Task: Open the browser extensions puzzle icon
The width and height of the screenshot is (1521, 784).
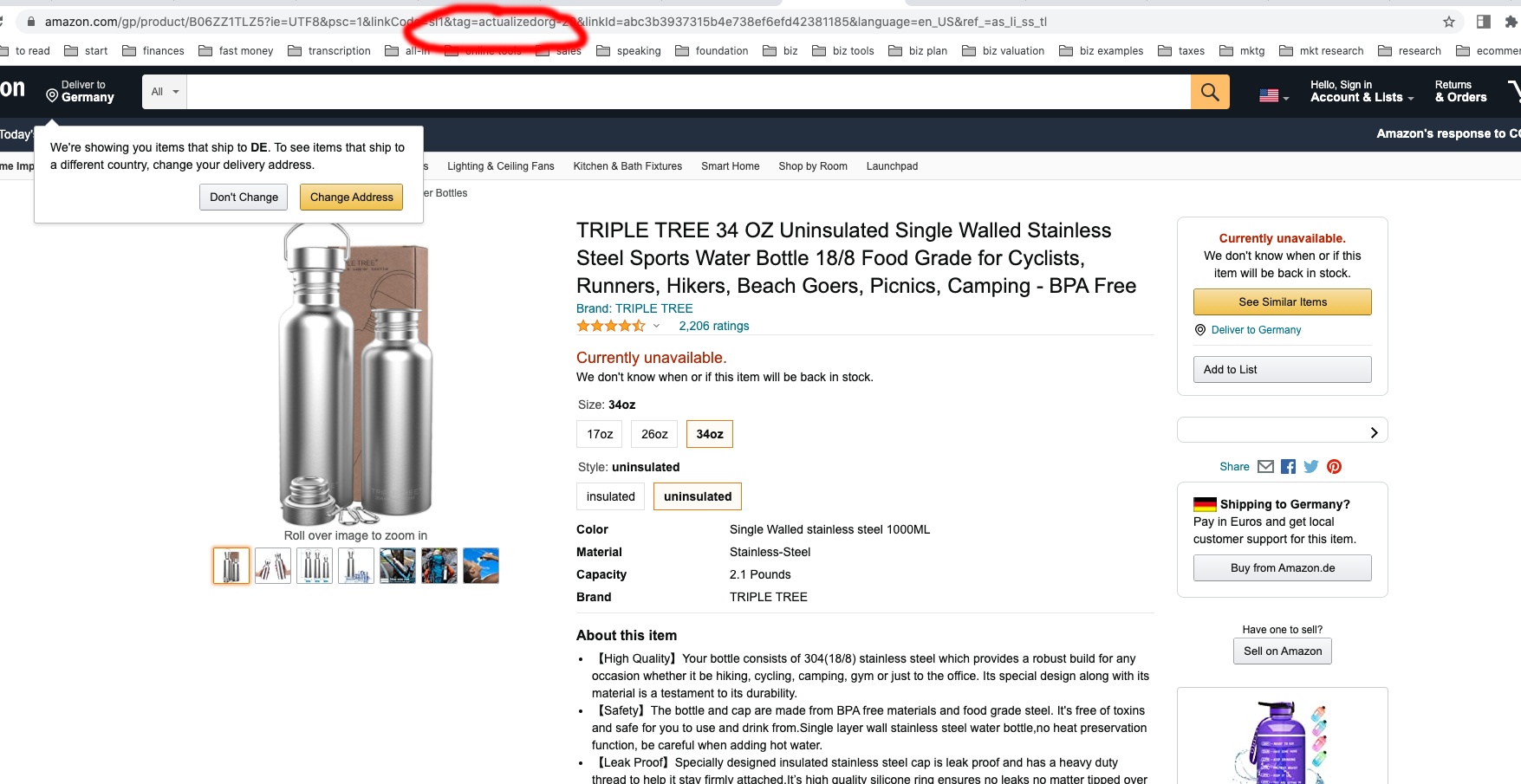Action: point(1511,22)
